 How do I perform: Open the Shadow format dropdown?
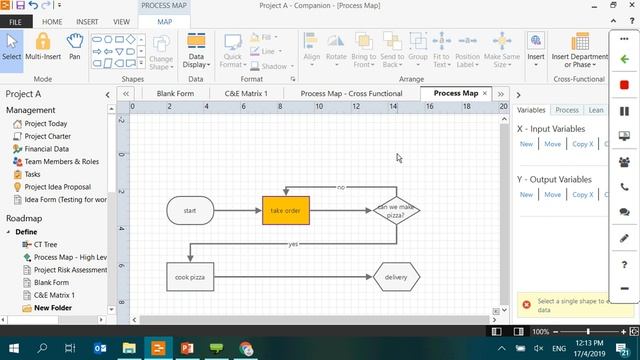pyautogui.click(x=272, y=66)
